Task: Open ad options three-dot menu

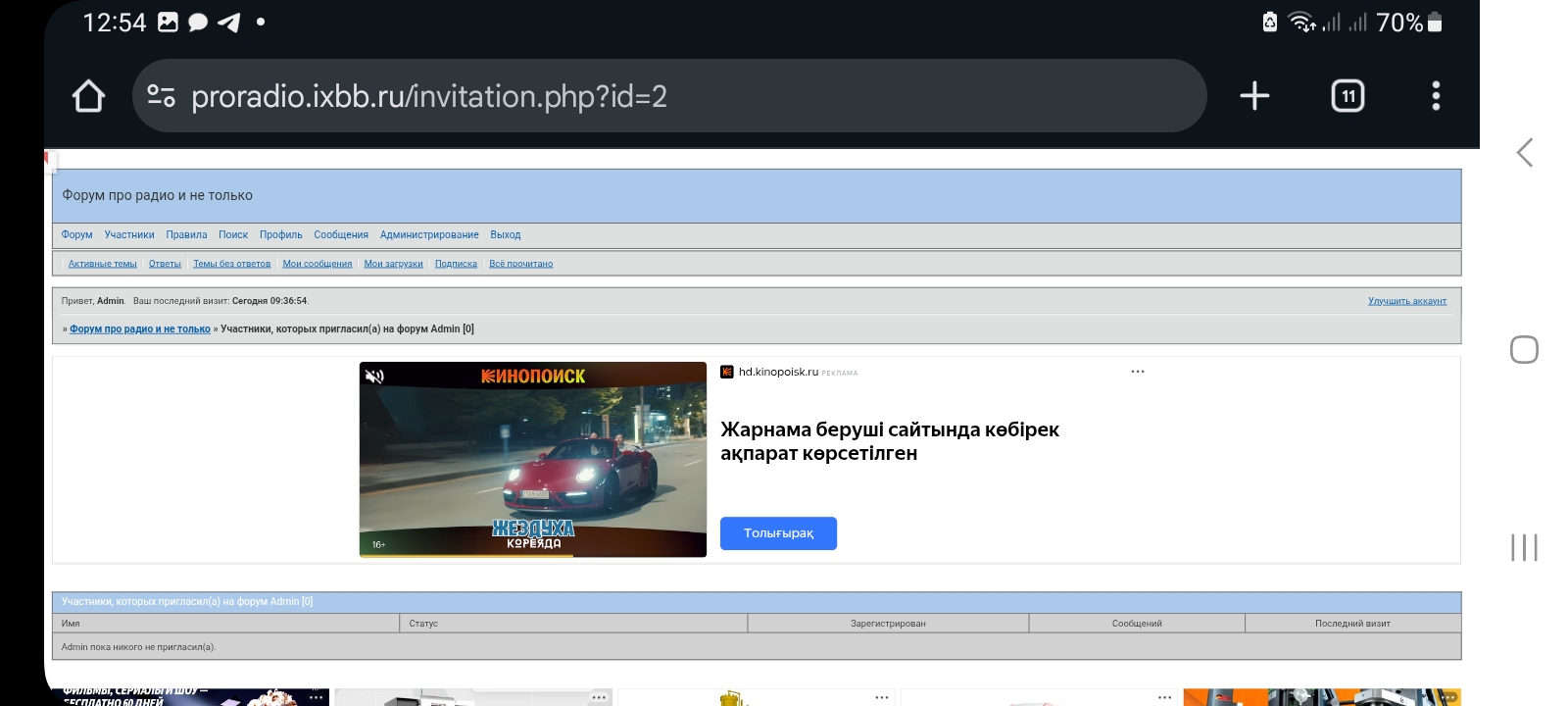Action: click(x=1137, y=372)
